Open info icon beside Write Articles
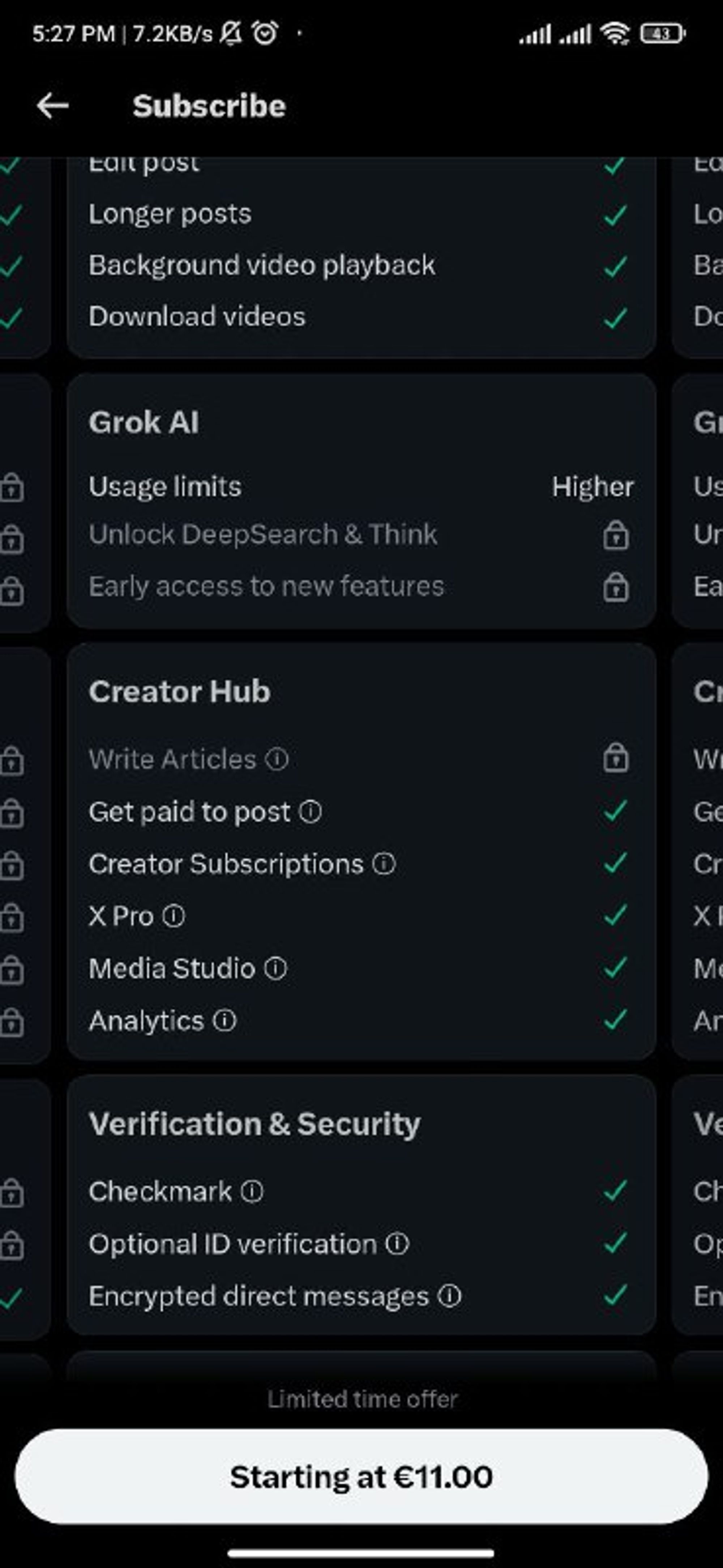 point(277,759)
